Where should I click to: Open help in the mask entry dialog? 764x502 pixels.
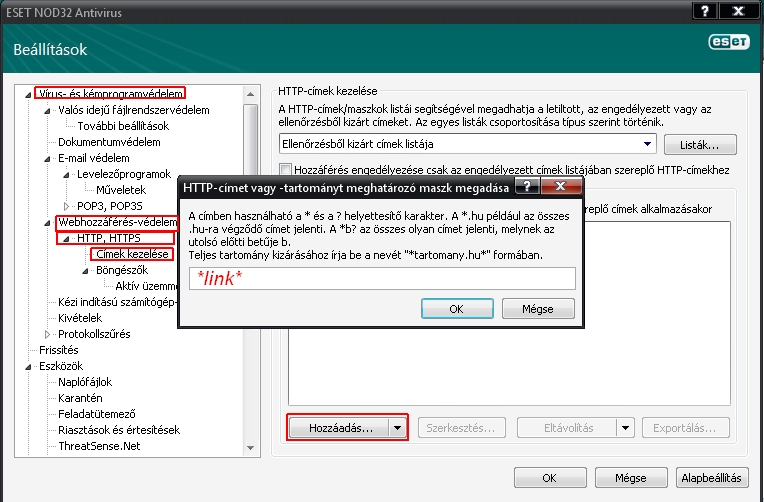pyautogui.click(x=527, y=186)
